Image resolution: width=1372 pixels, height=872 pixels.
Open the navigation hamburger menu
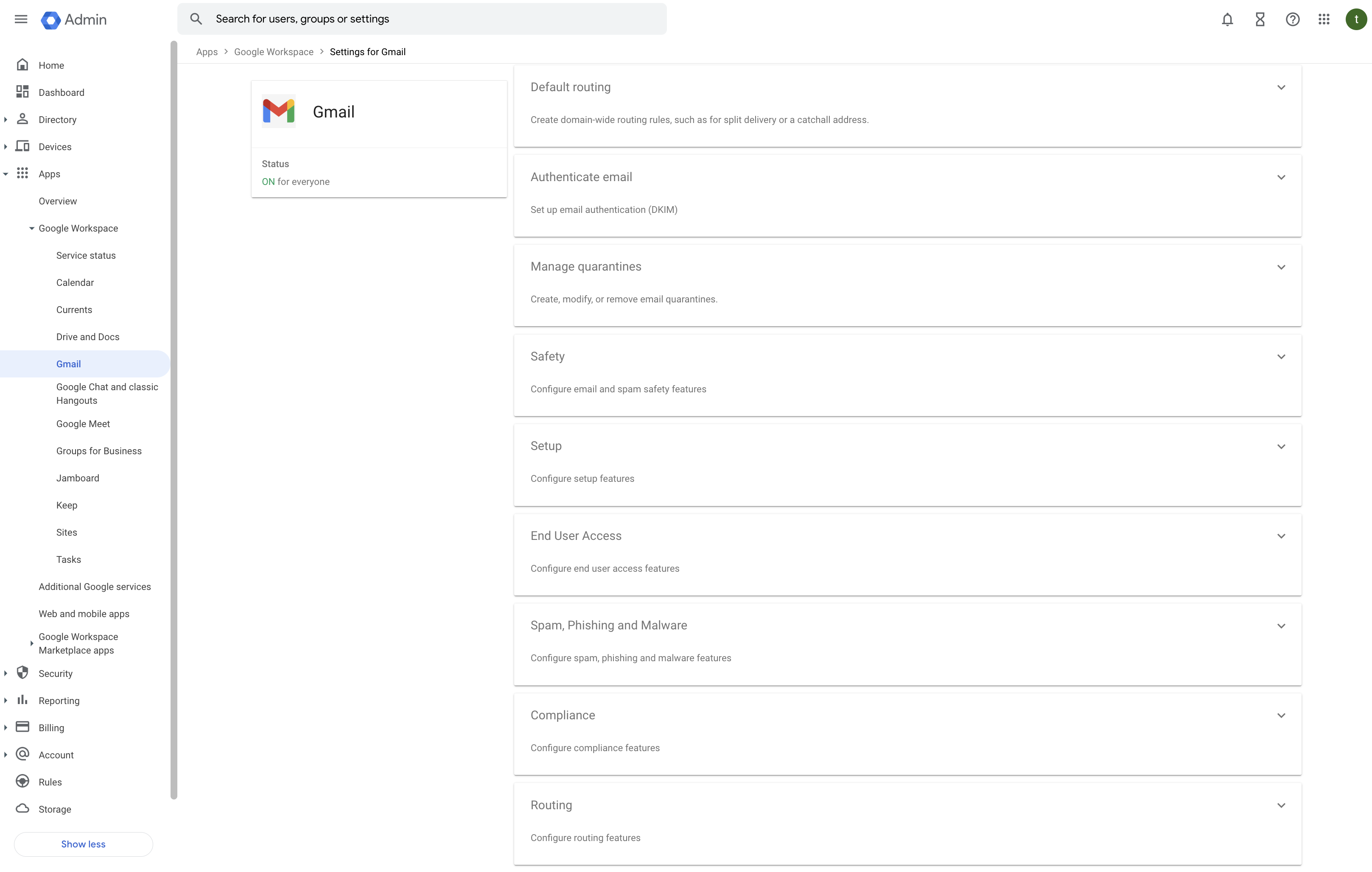(x=20, y=19)
